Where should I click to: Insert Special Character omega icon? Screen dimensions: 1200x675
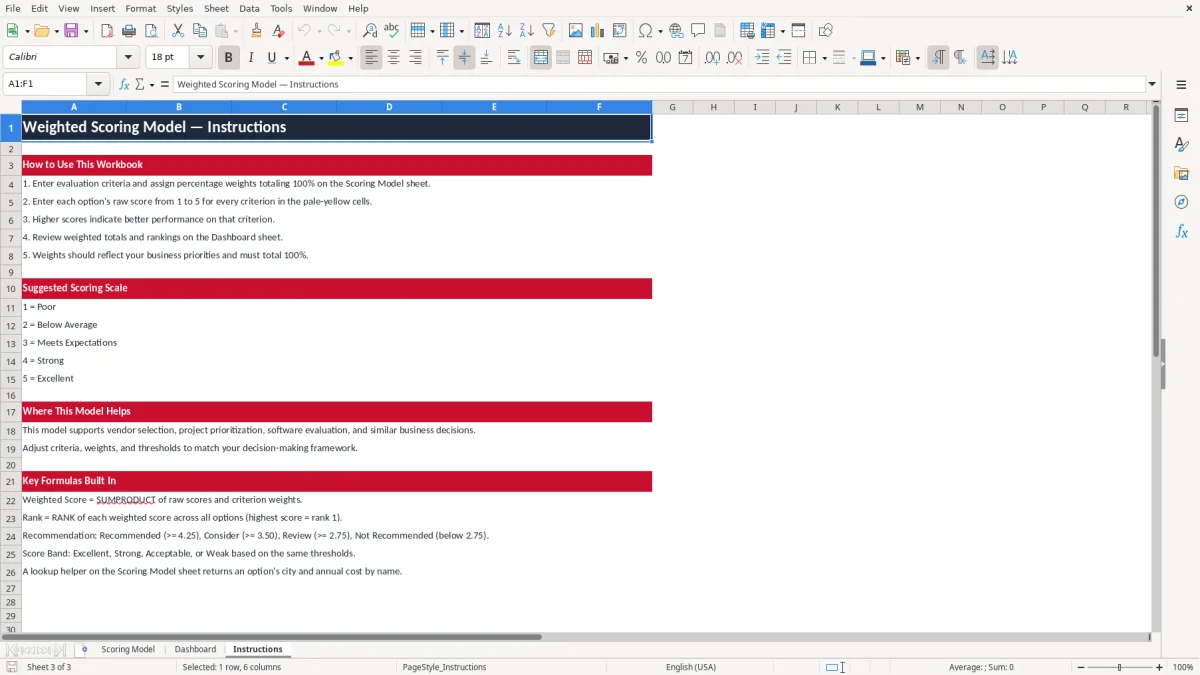645,31
